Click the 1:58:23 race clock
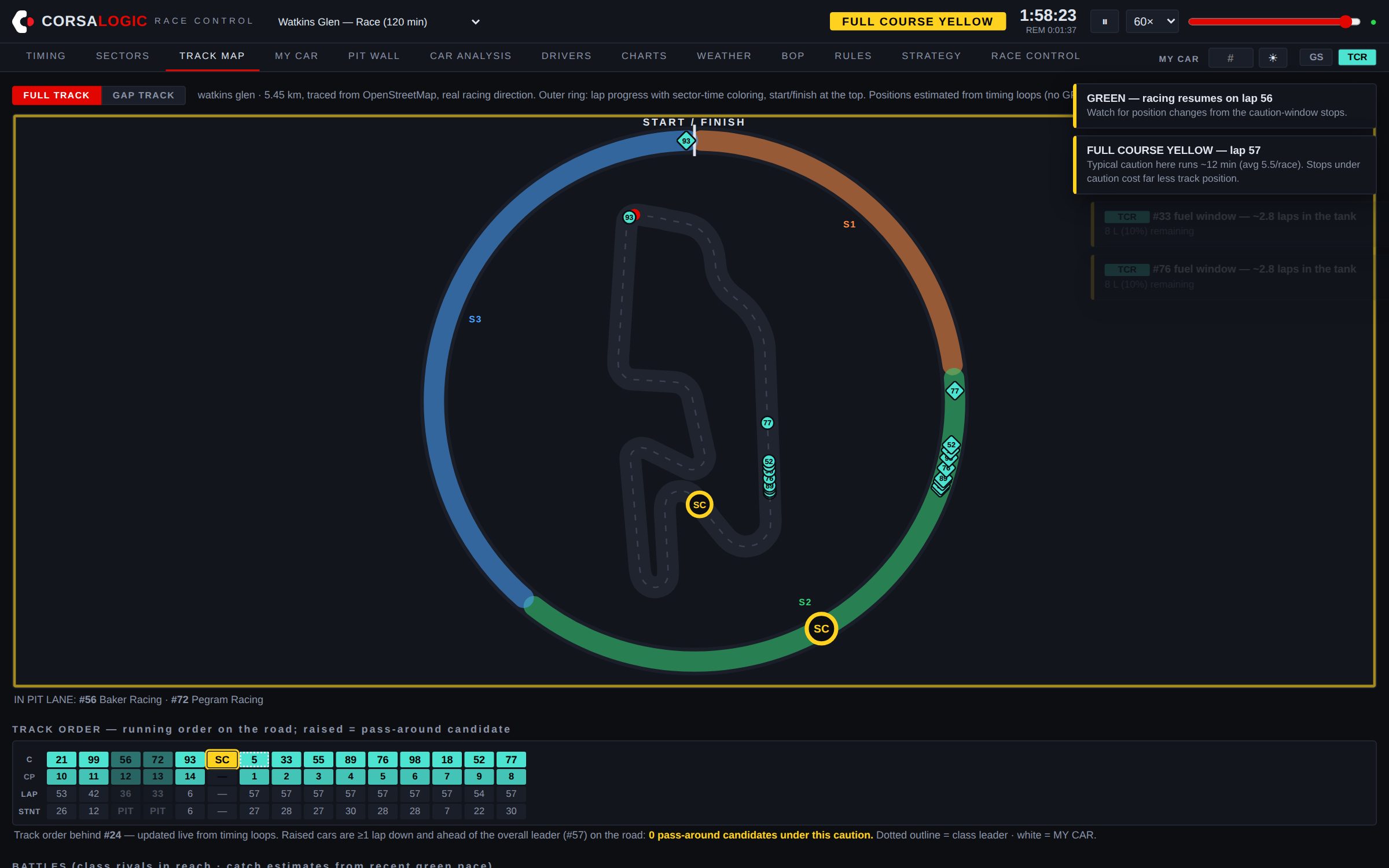The image size is (1389, 868). click(1048, 15)
